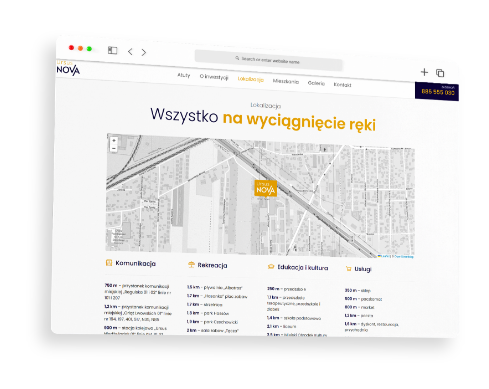The width and height of the screenshot is (489, 389).
Task: Call via the phone number button
Action: pos(437,91)
